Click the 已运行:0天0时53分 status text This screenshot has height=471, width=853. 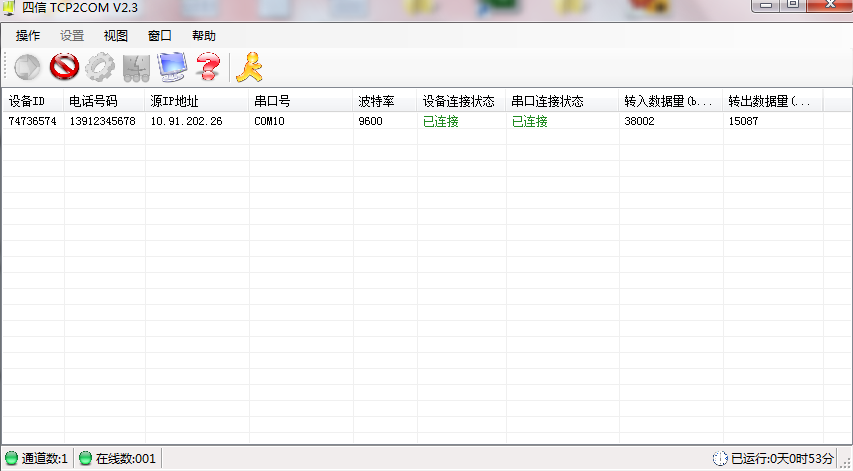tap(782, 458)
